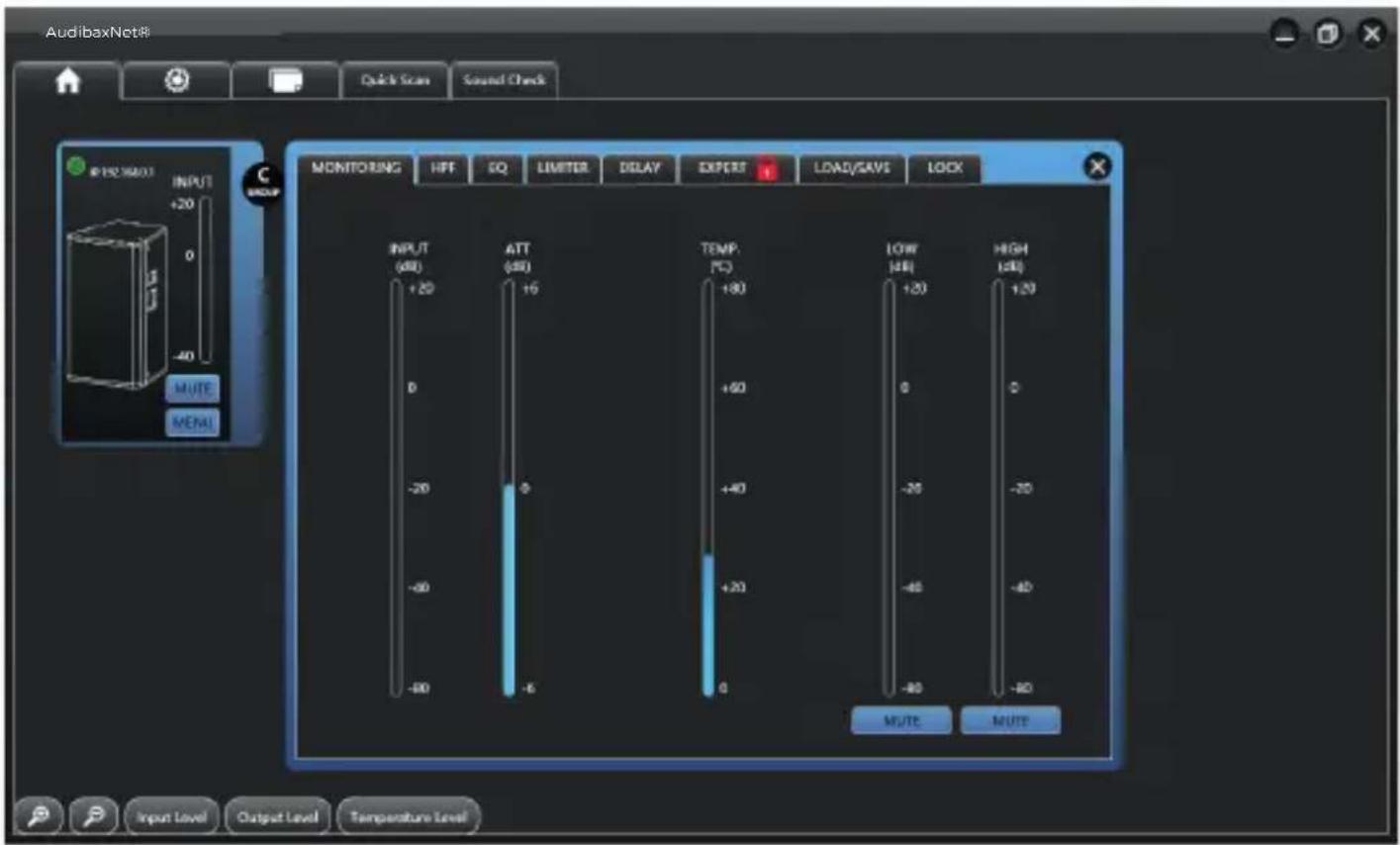1400x845 pixels.
Task: Click the device card INPUT meter
Action: click(206, 280)
